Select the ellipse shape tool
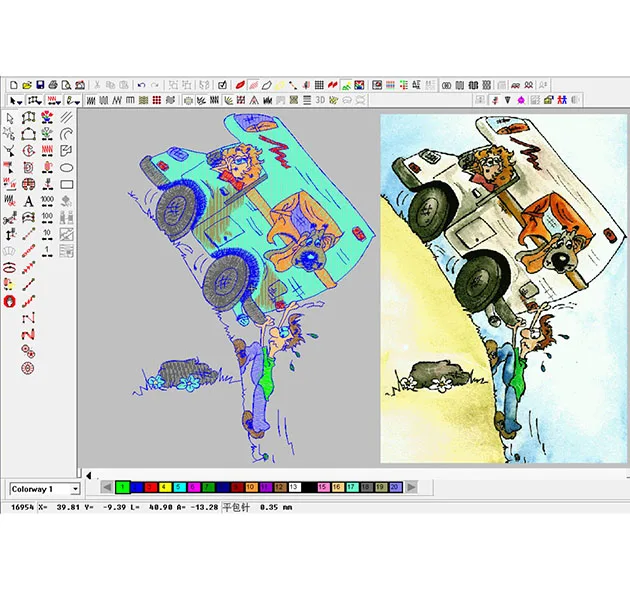 [x=67, y=168]
